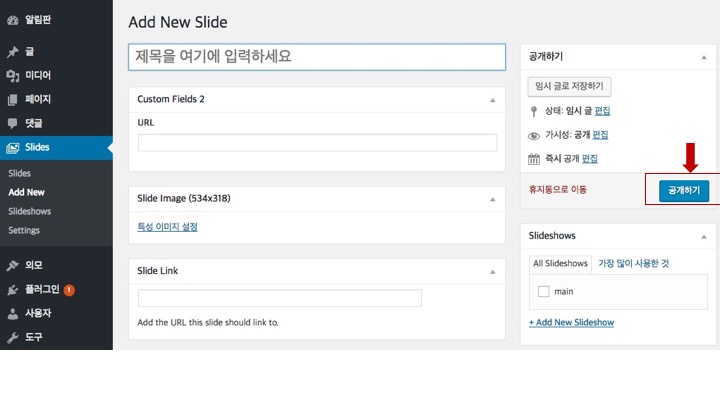Image resolution: width=720 pixels, height=405 pixels.
Task: Click the blue 공개하기 publish button
Action: pos(684,191)
